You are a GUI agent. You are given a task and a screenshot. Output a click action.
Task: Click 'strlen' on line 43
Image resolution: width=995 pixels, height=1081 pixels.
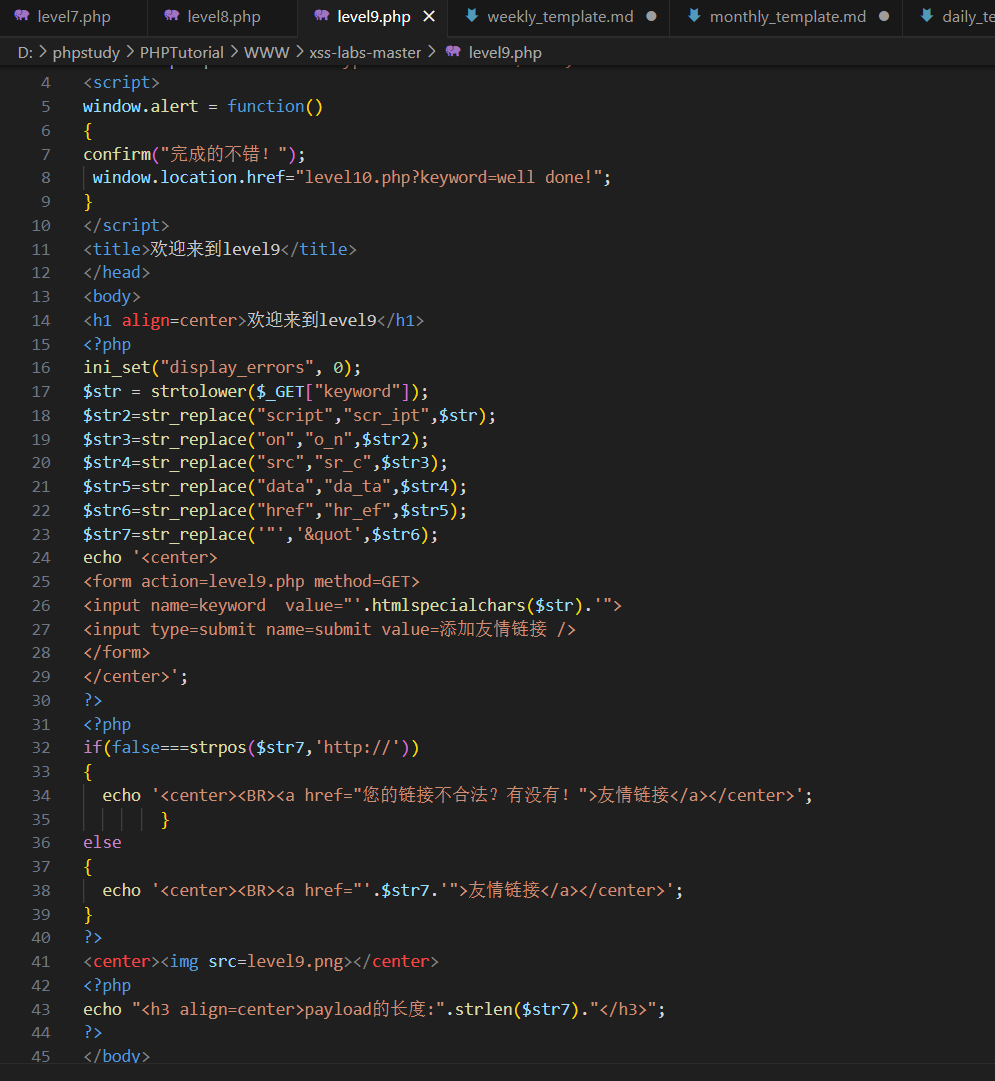[x=483, y=1009]
